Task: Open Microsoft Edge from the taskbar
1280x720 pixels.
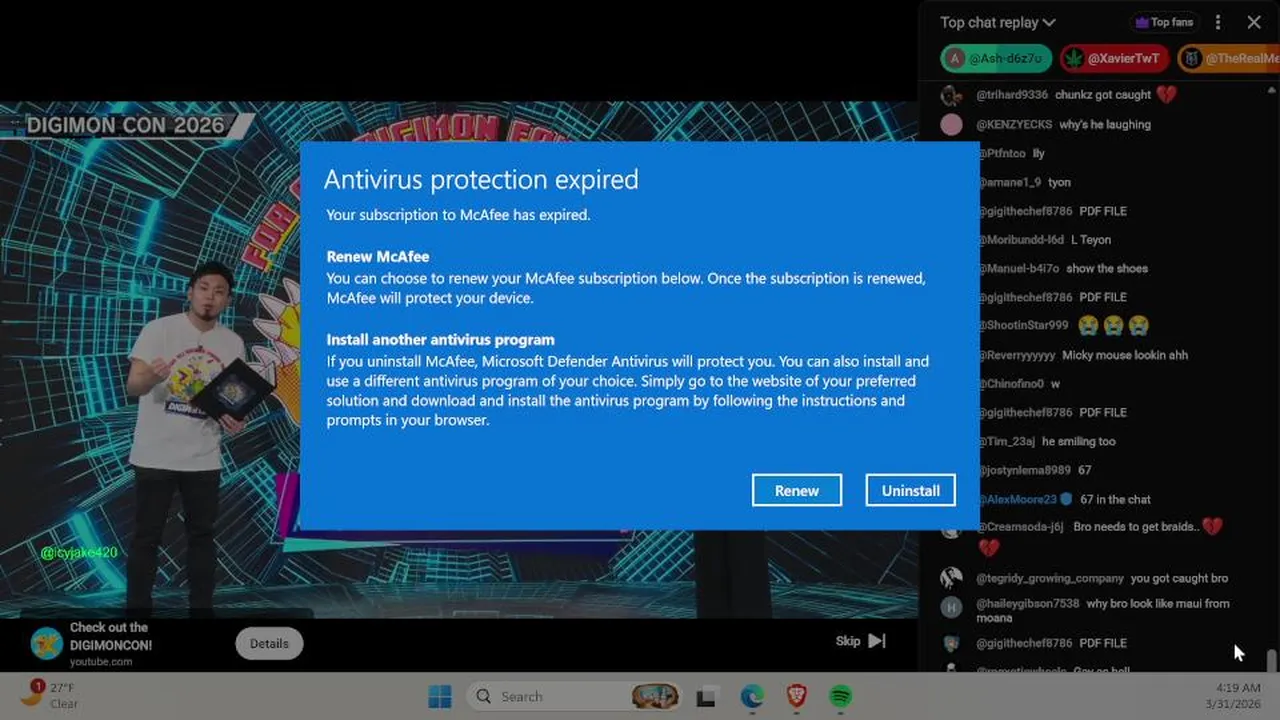Action: point(752,696)
